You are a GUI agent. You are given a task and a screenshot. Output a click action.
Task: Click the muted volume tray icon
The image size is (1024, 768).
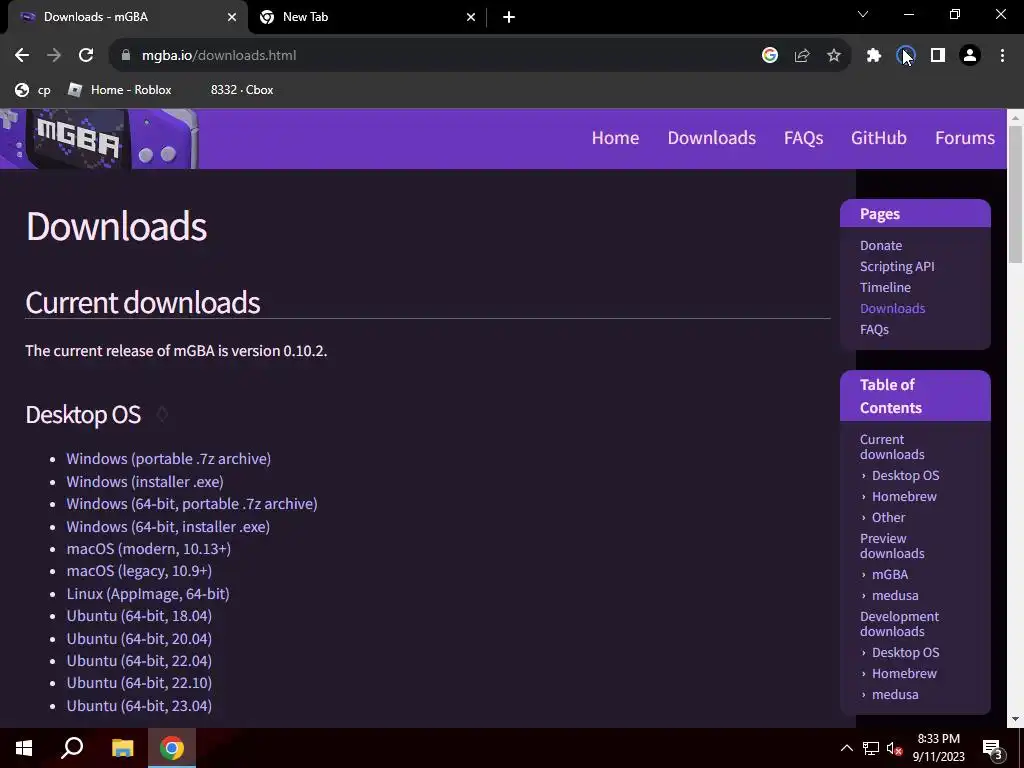tap(895, 748)
